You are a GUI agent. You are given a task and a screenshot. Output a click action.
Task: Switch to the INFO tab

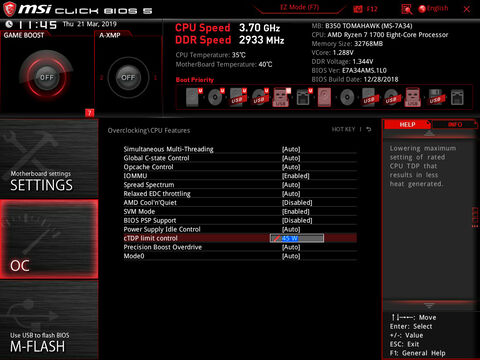[x=455, y=124]
